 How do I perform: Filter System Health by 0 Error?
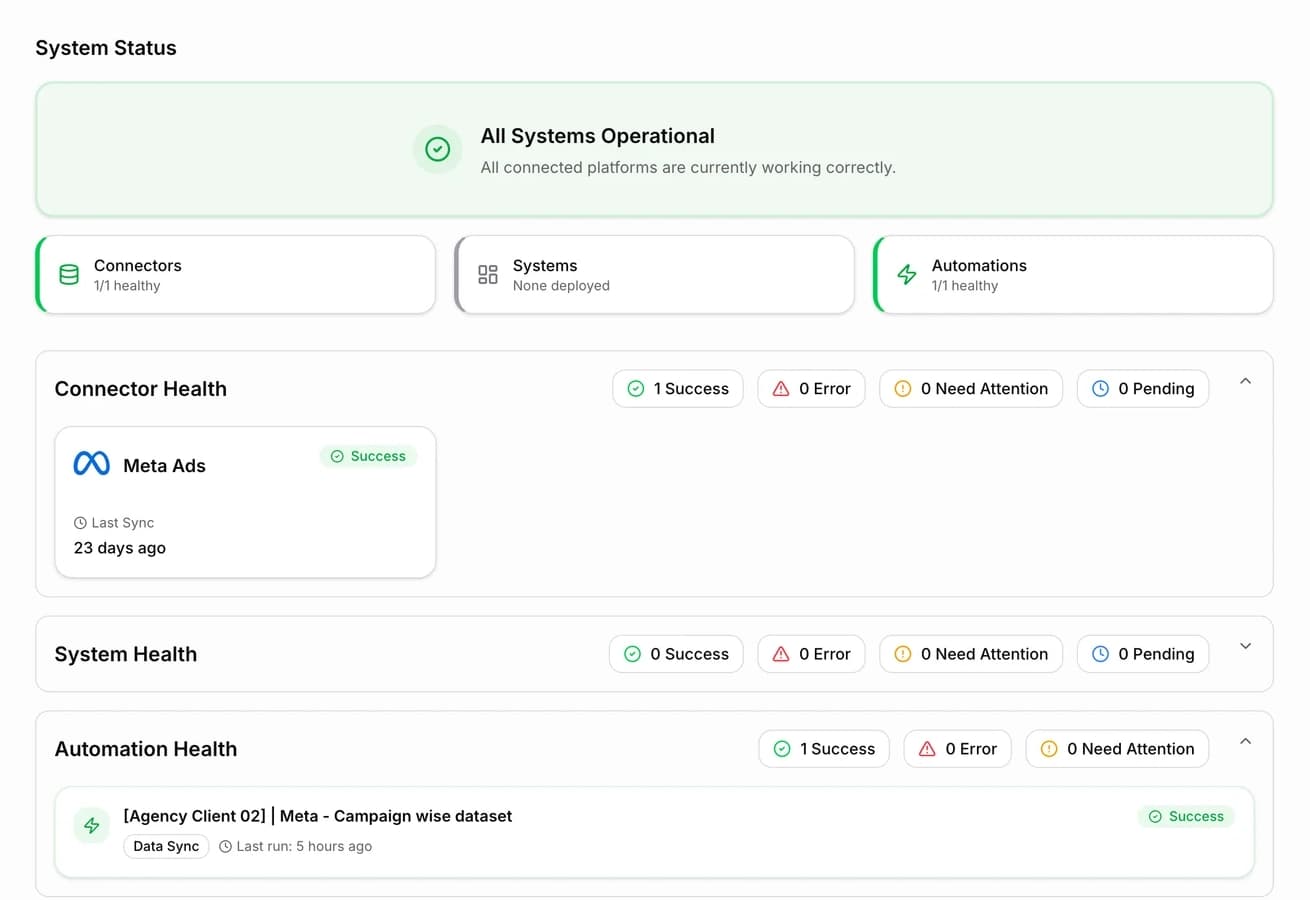tap(811, 654)
